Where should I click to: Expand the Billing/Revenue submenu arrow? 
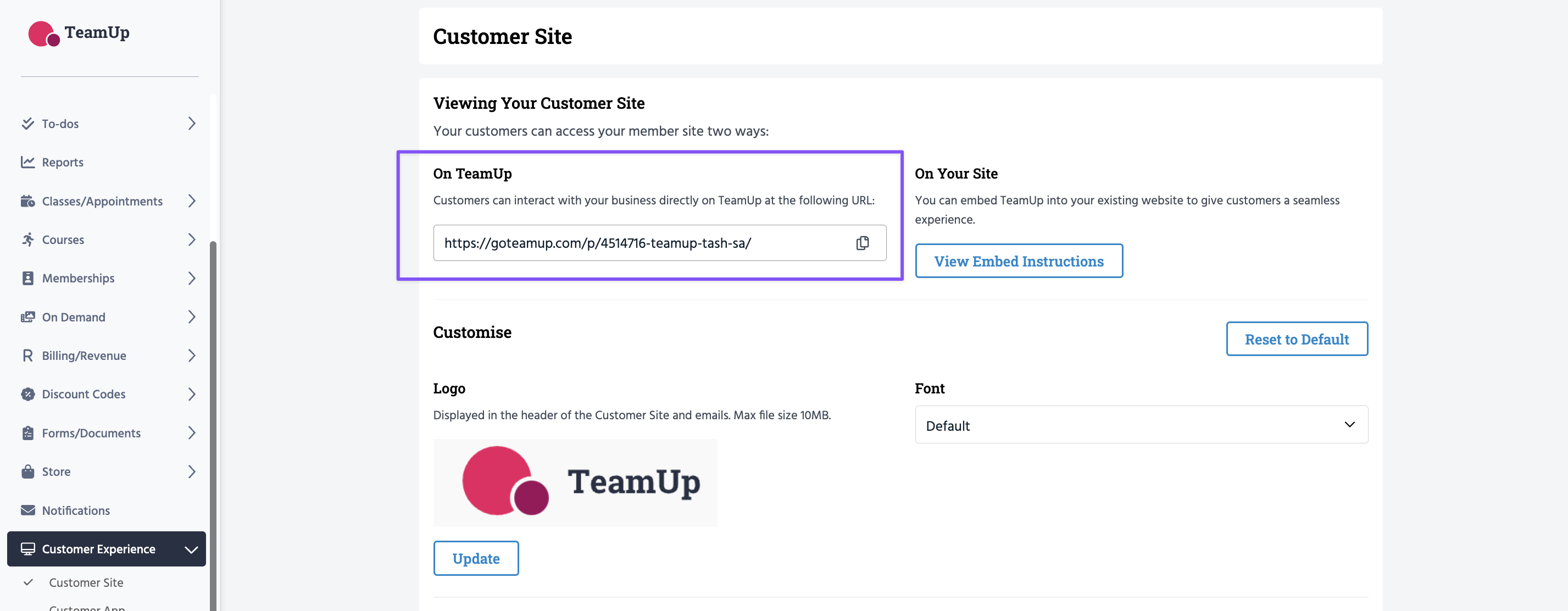tap(192, 356)
